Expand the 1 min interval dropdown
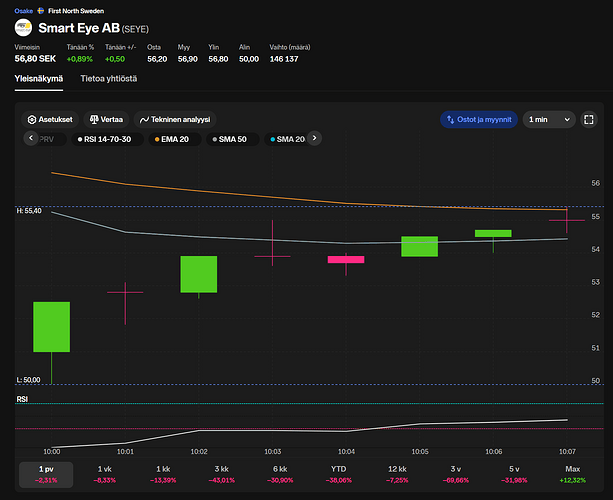The height and width of the screenshot is (500, 613). point(549,120)
